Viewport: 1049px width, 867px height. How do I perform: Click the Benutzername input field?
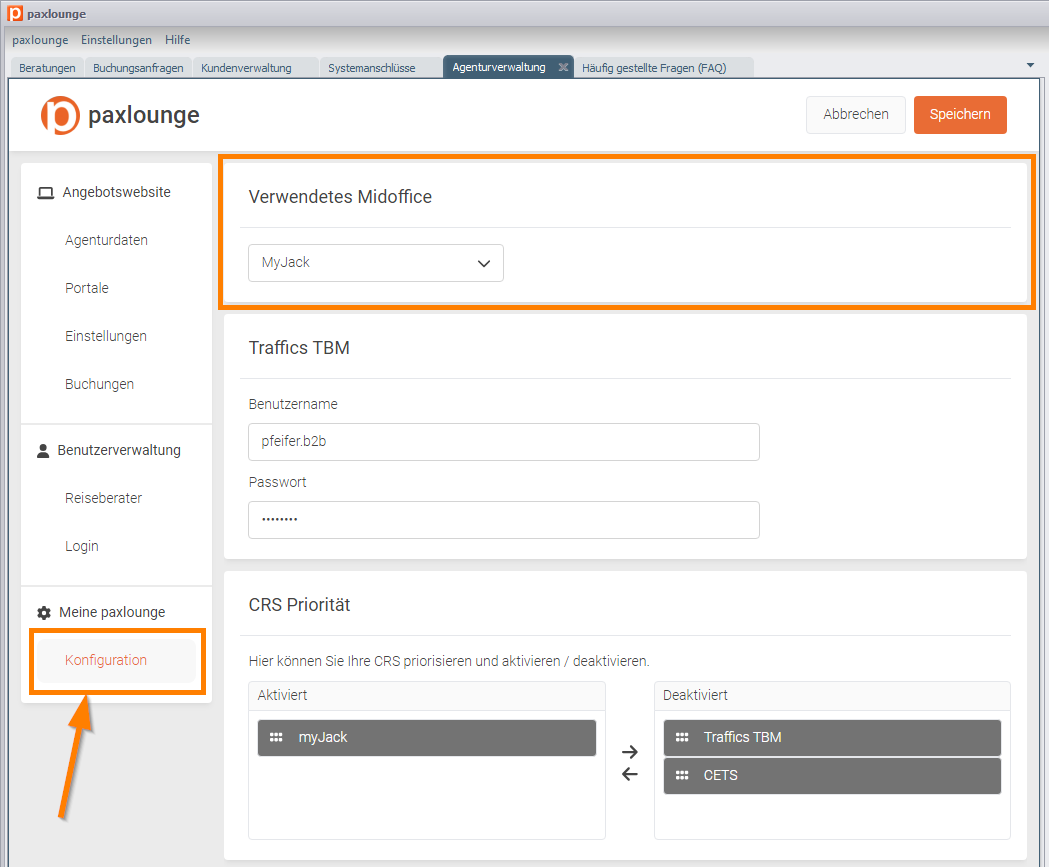pyautogui.click(x=504, y=442)
